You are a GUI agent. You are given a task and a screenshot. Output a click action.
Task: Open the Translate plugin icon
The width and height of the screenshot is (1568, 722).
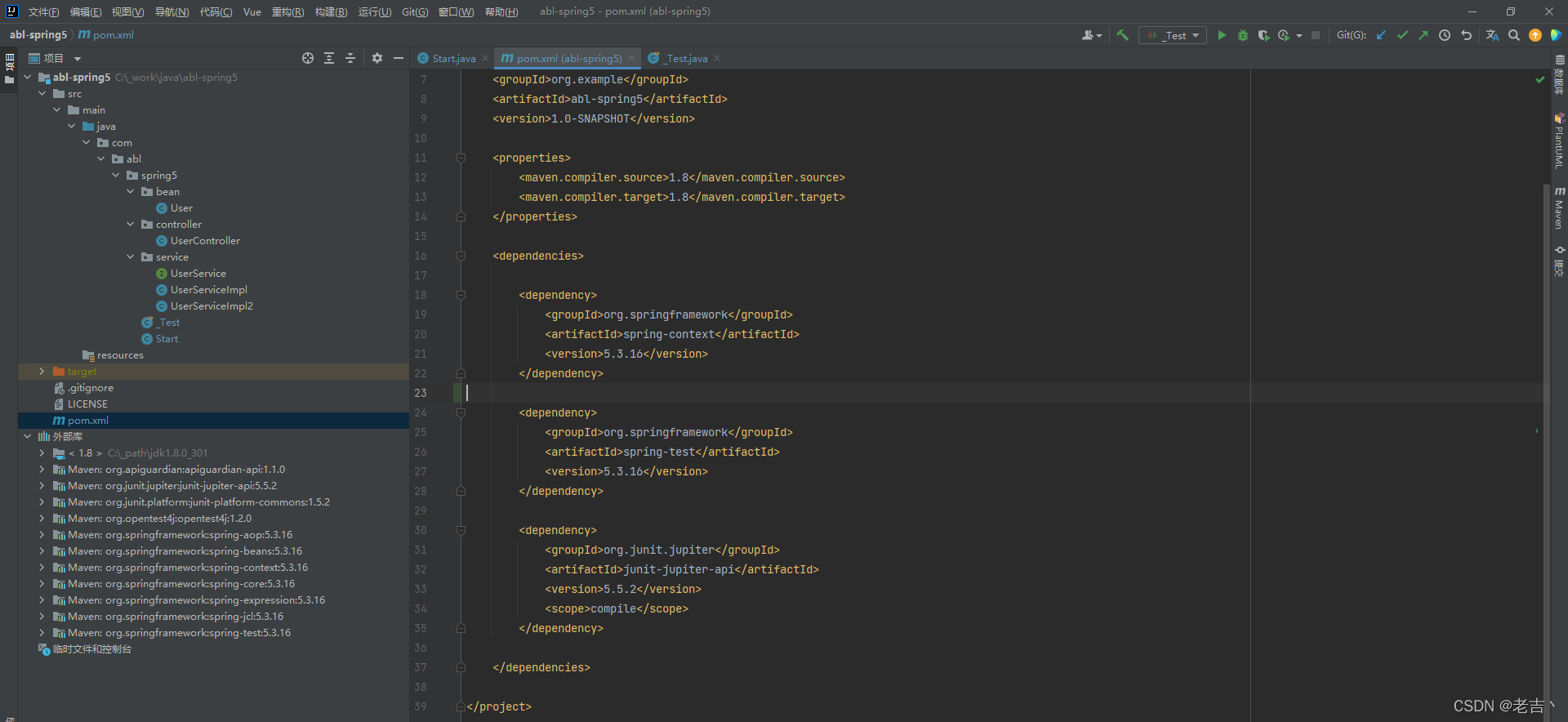pos(1492,35)
